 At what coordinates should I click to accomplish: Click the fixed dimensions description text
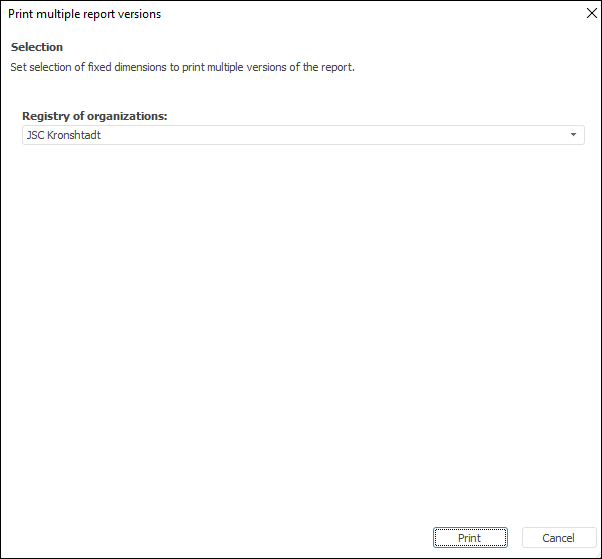pyautogui.click(x=182, y=67)
